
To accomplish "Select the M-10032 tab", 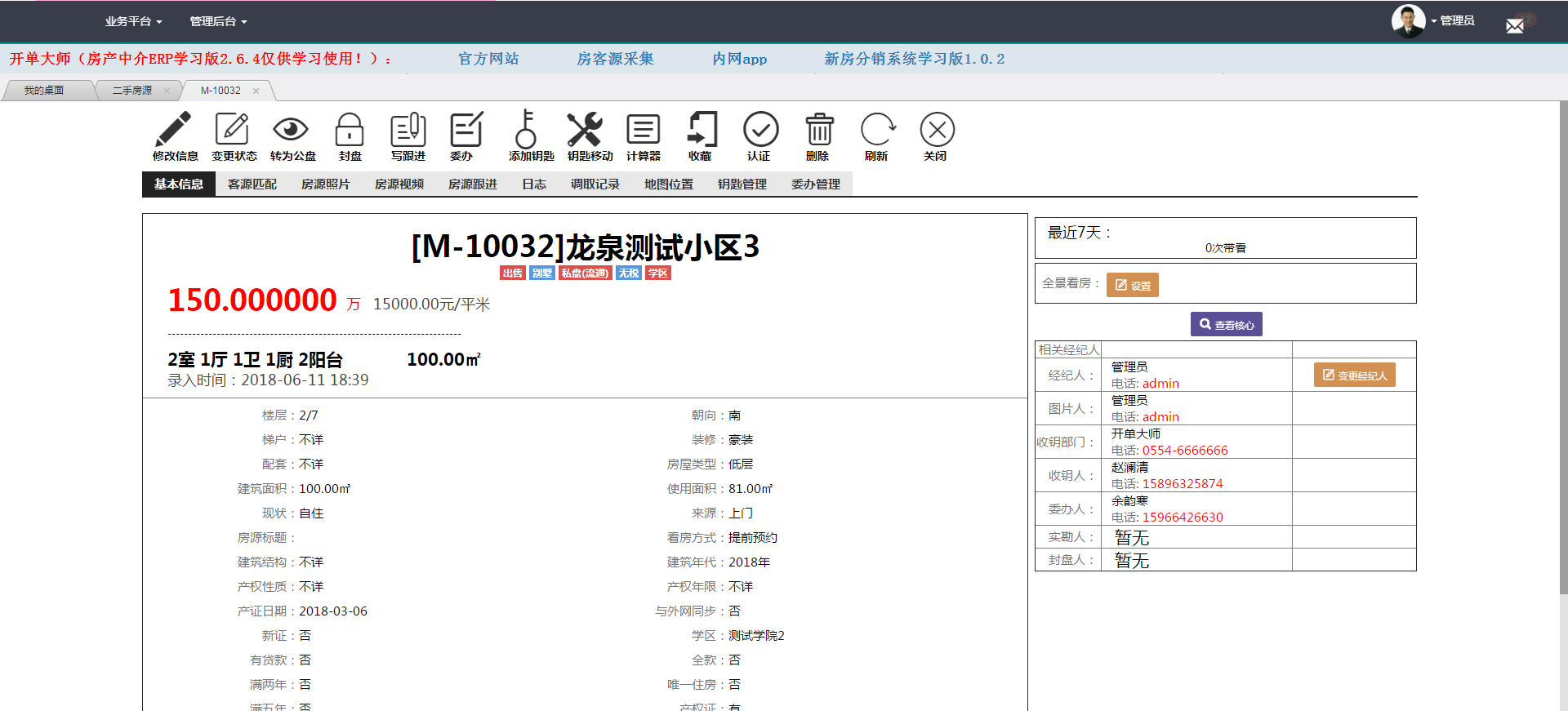I will point(220,91).
